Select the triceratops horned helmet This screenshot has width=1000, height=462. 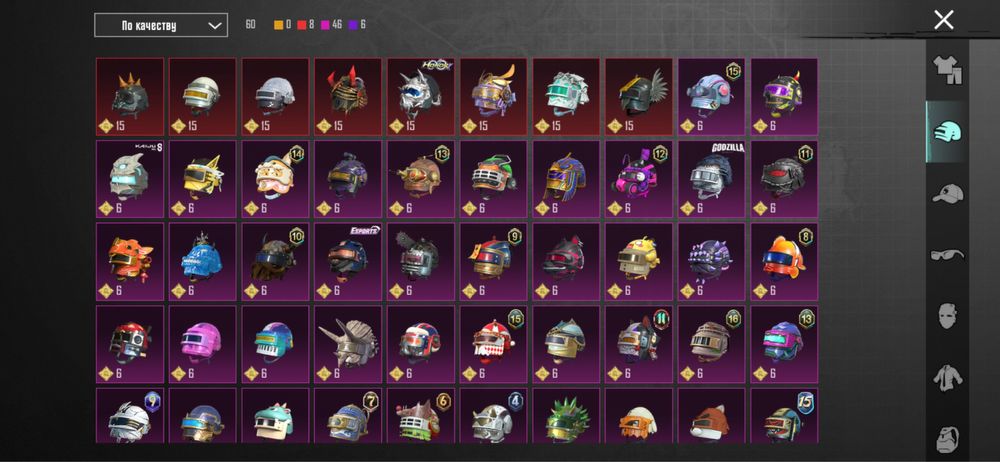click(348, 344)
